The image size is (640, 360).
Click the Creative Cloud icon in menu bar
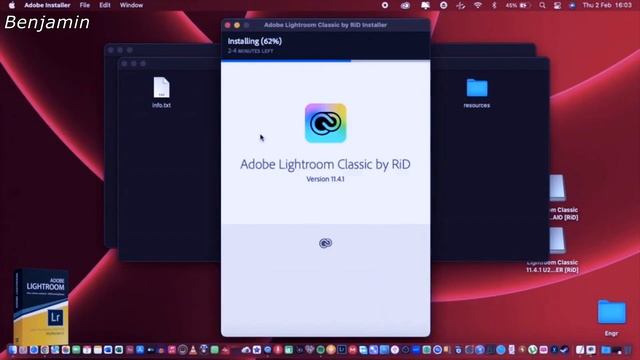point(405,5)
